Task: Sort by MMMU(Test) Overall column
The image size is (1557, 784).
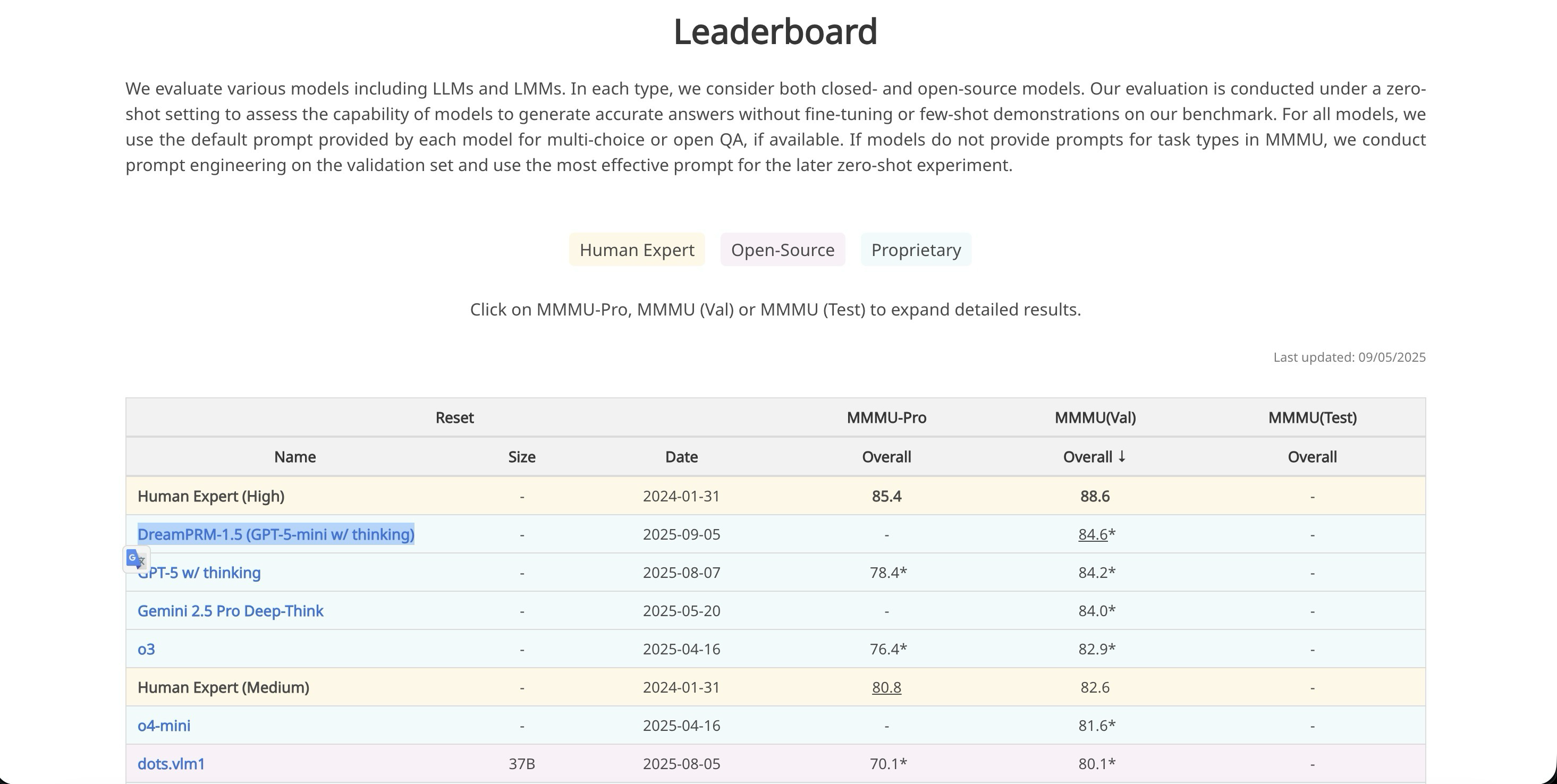Action: pos(1312,457)
